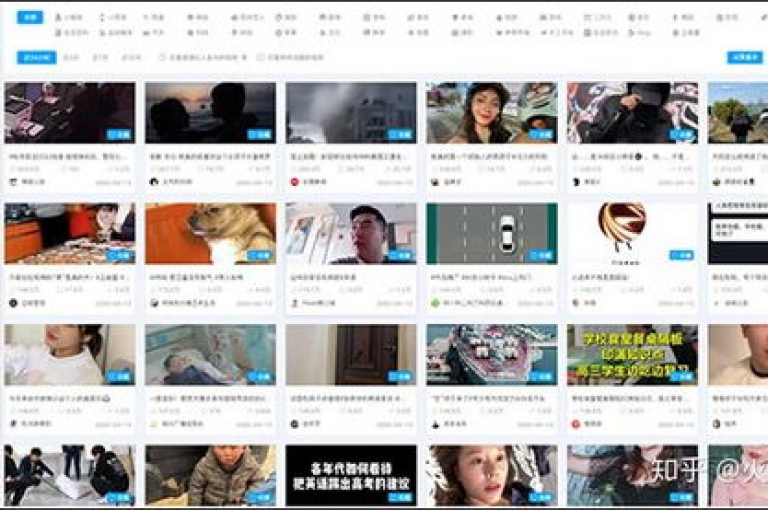Click blue badge on wooden door thumbnail
Screen dimensions: 768x510
click(x=401, y=376)
